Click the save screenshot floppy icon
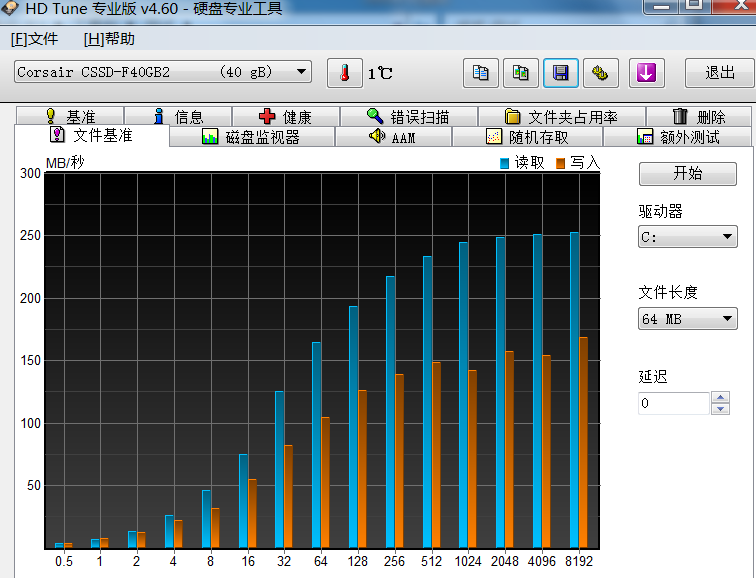Viewport: 756px width, 578px height. pos(561,73)
